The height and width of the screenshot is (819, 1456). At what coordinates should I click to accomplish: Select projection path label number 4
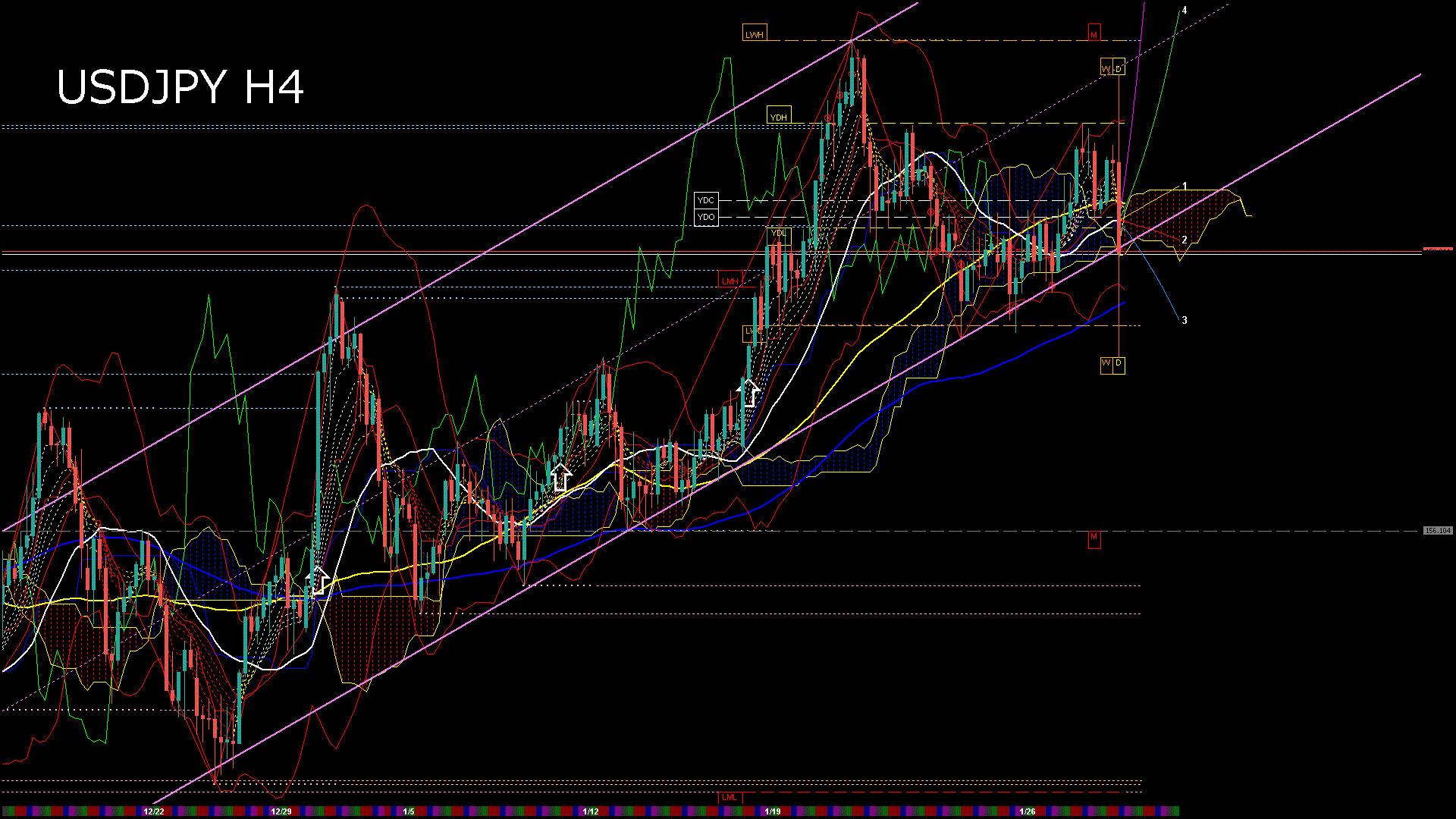point(1185,11)
